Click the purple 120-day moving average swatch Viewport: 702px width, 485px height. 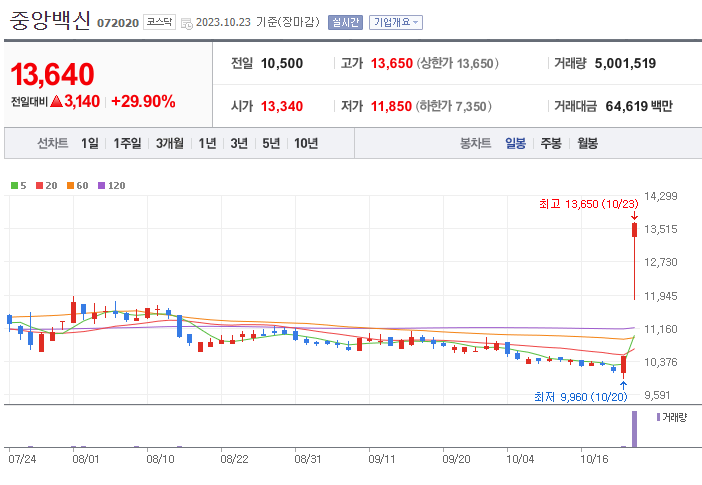[x=102, y=185]
